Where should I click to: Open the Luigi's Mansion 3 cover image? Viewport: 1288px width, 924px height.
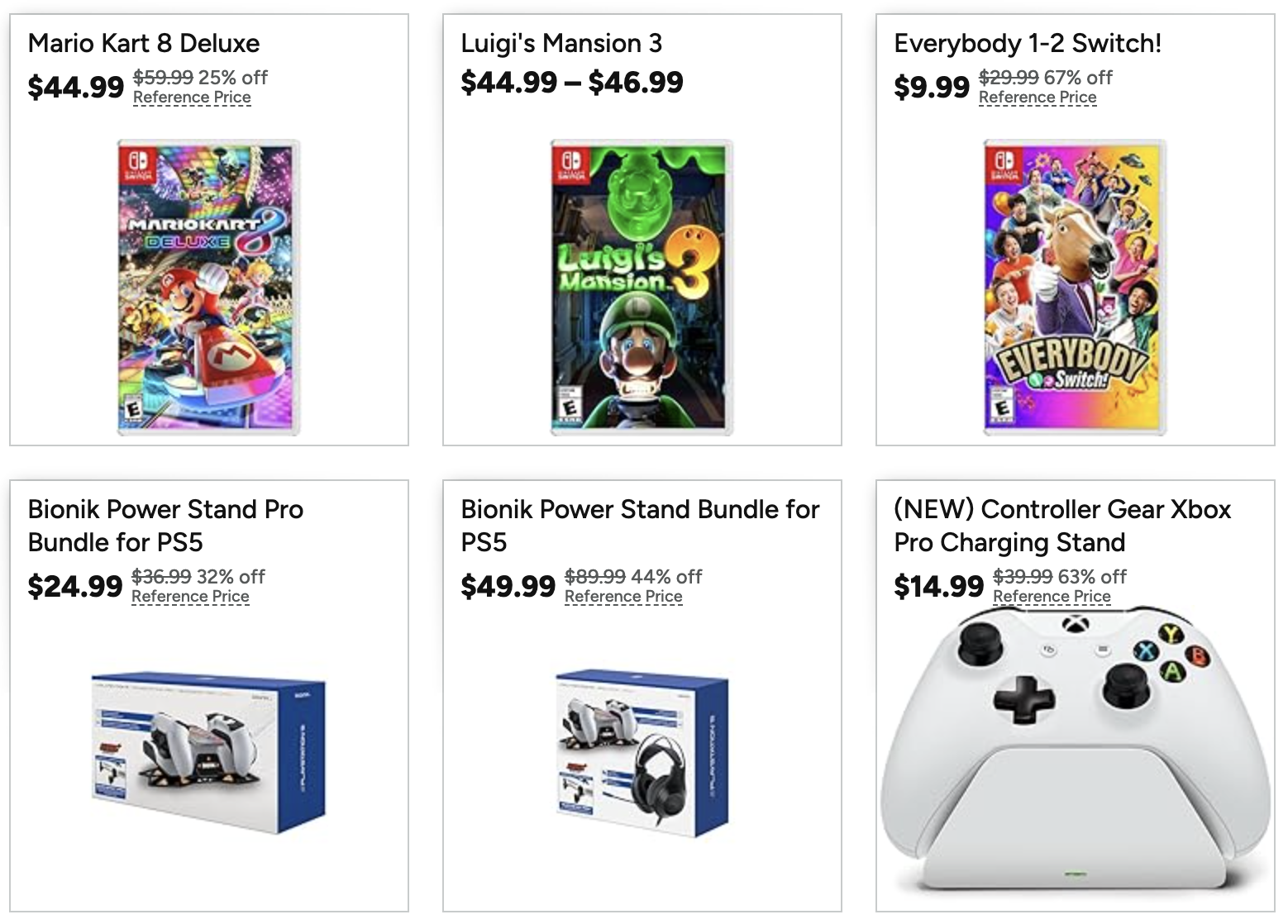642,287
